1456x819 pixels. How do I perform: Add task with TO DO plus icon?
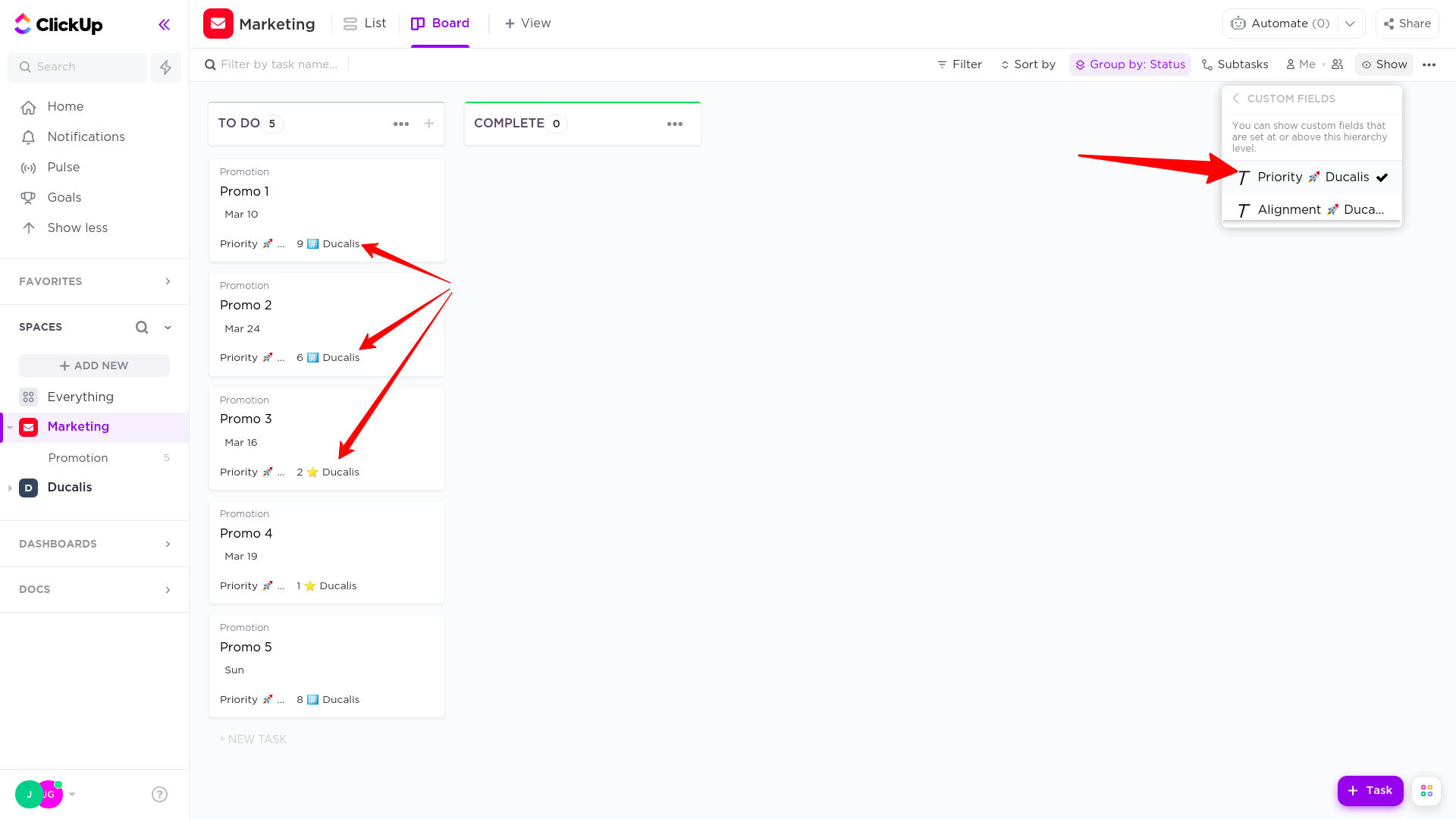tap(429, 124)
